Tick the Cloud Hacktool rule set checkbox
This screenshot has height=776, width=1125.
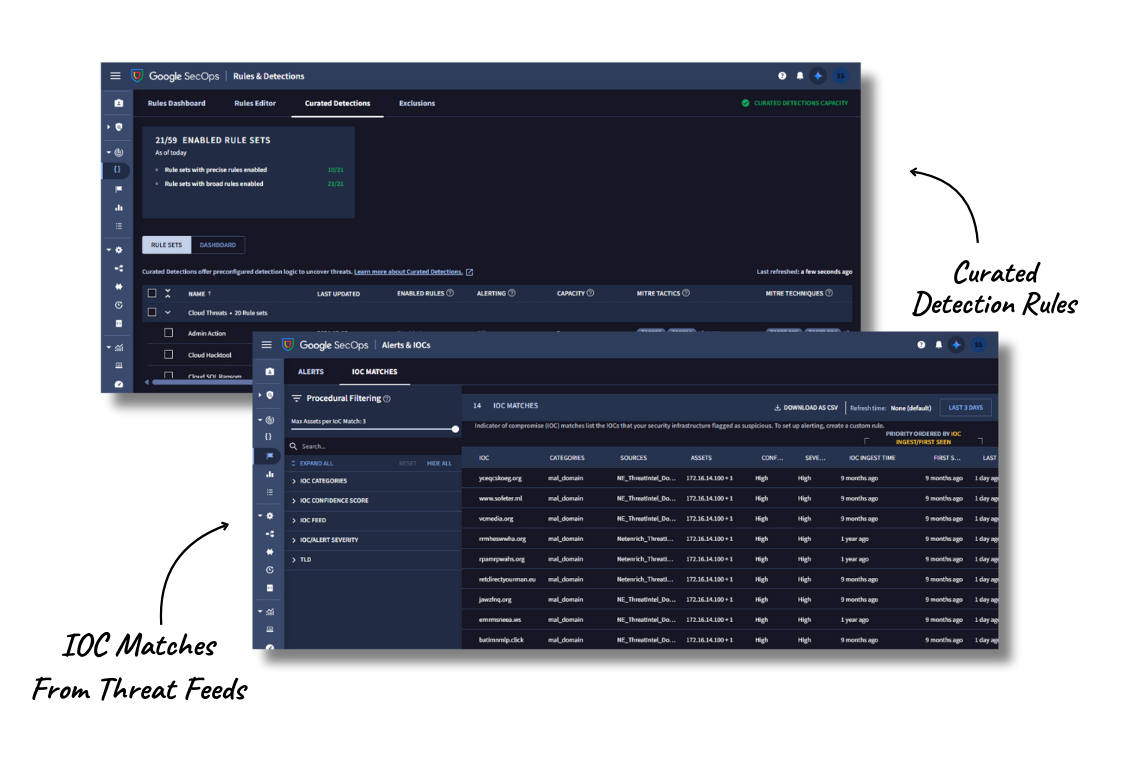168,354
